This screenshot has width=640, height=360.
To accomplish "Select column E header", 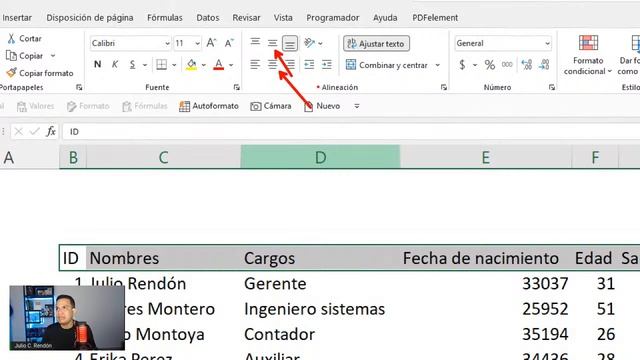I will tap(486, 157).
